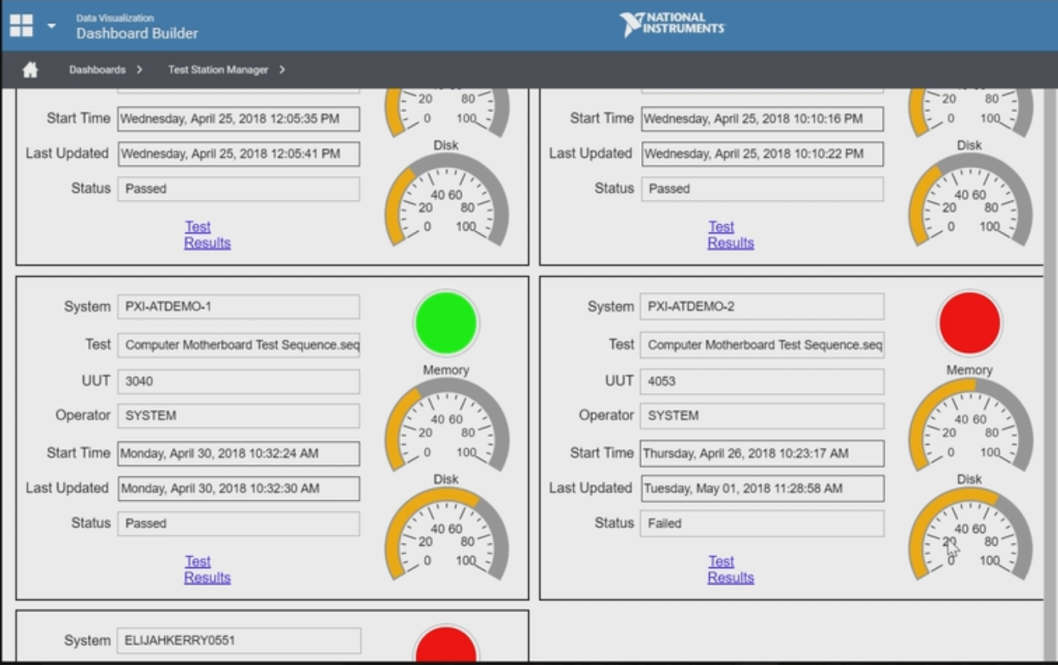Click red status LED for PXI-ATDEMO-2
The width and height of the screenshot is (1058, 665).
(x=969, y=323)
